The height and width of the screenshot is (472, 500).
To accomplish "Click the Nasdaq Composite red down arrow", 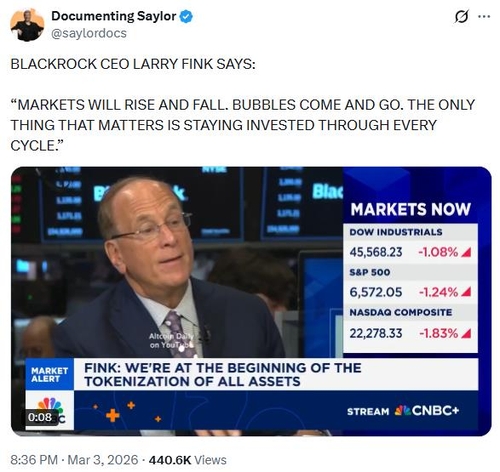I will [x=466, y=333].
